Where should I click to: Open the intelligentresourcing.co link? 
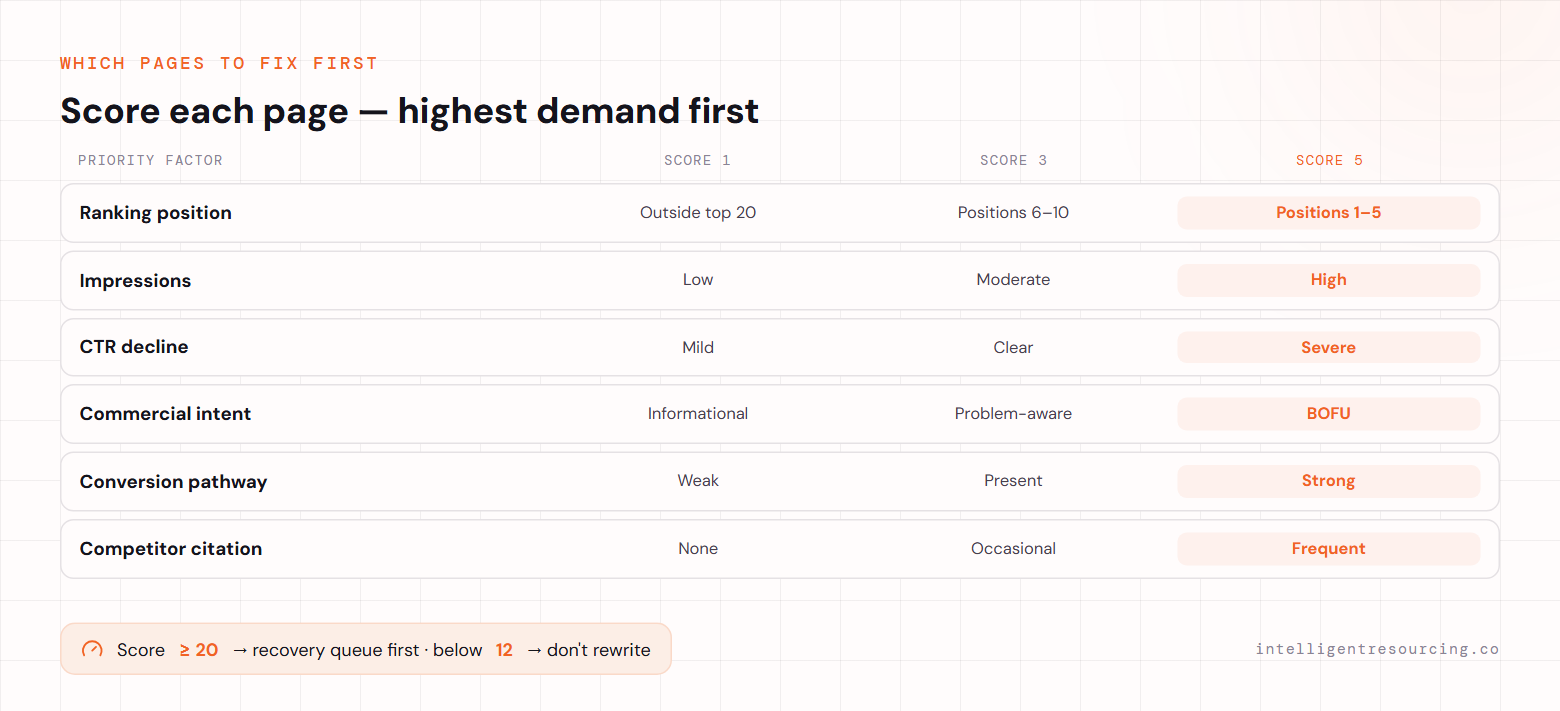1377,649
